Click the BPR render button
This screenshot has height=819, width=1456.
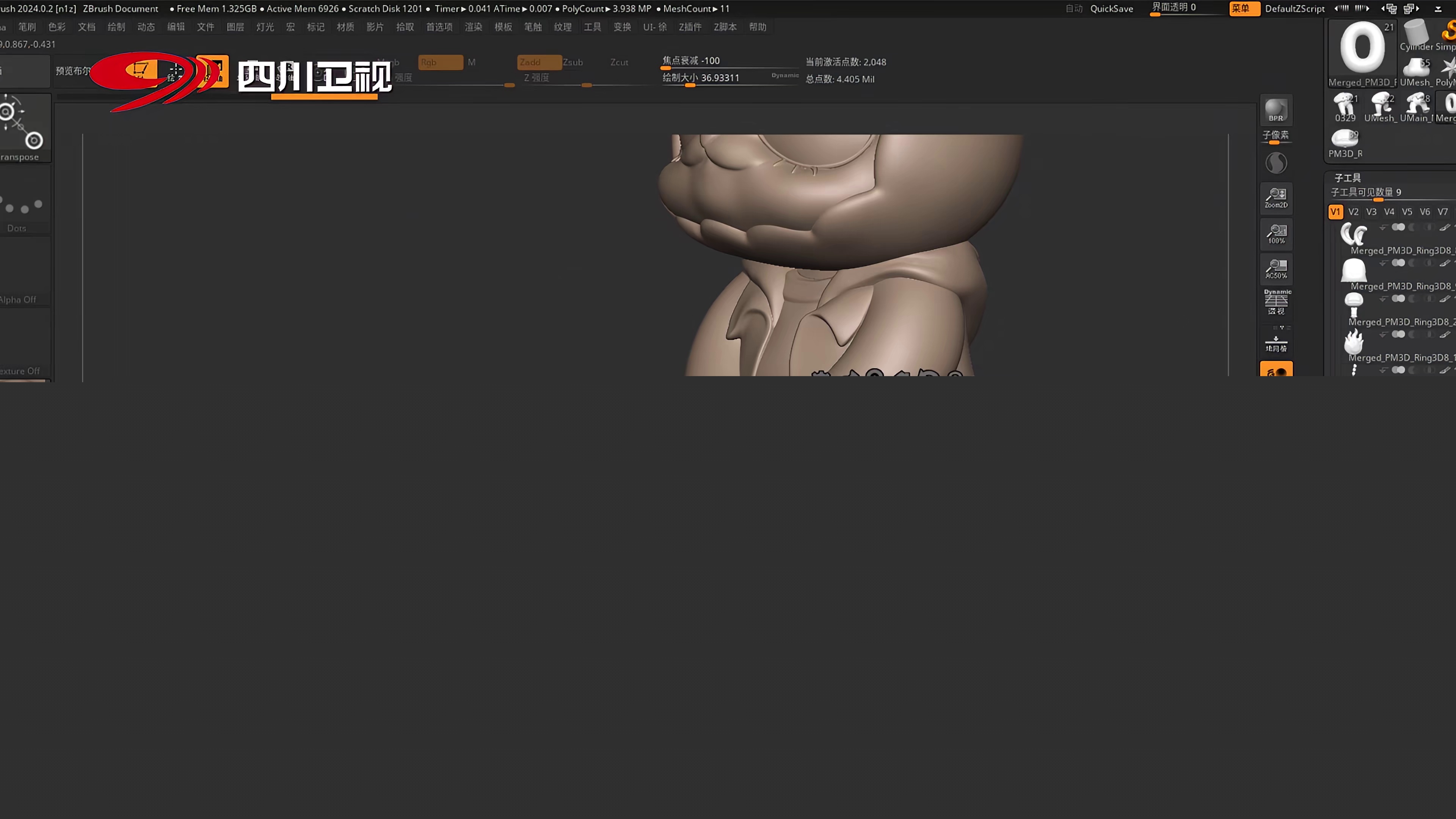click(x=1276, y=110)
